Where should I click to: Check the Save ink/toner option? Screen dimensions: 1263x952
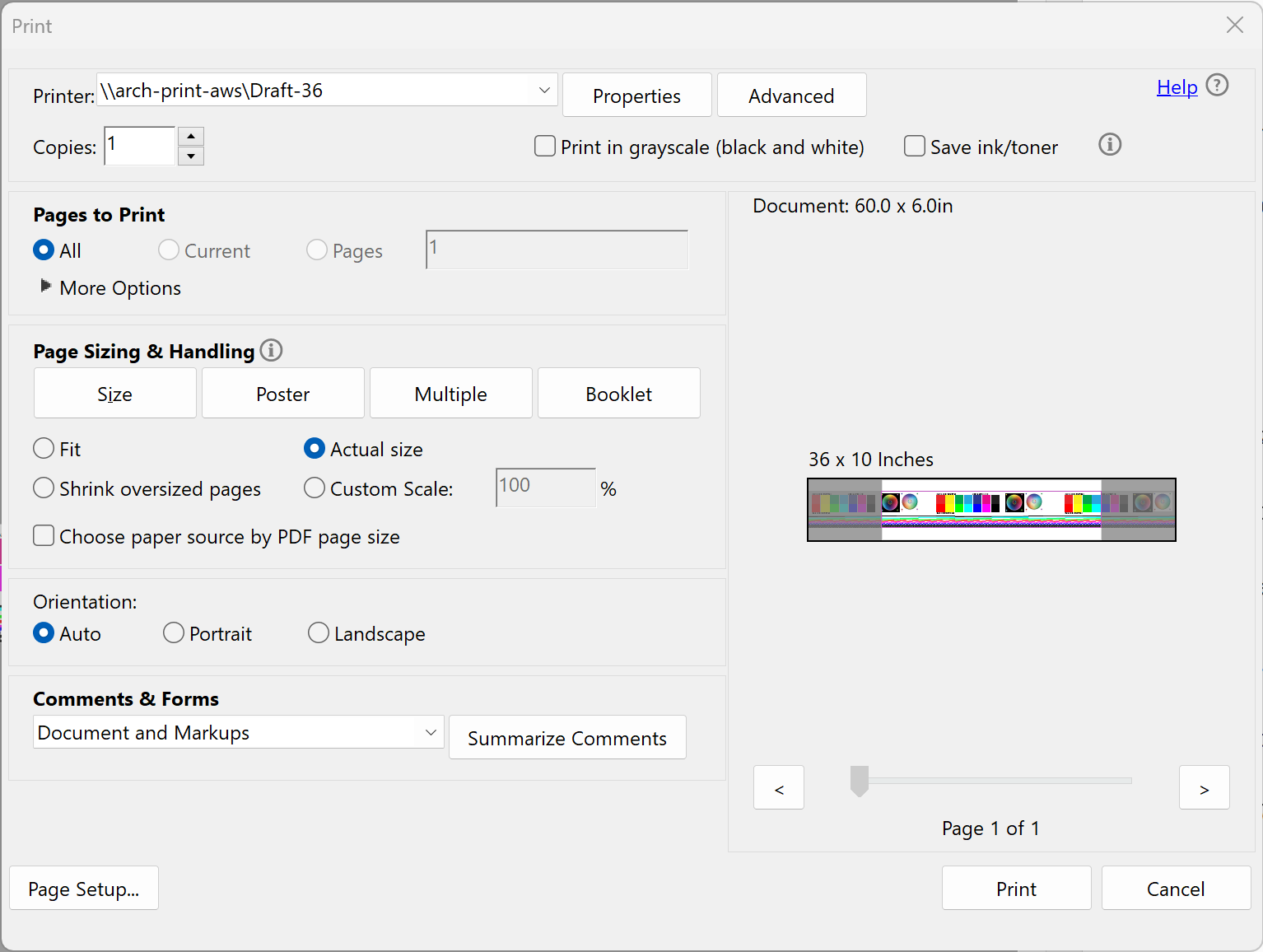pyautogui.click(x=914, y=146)
